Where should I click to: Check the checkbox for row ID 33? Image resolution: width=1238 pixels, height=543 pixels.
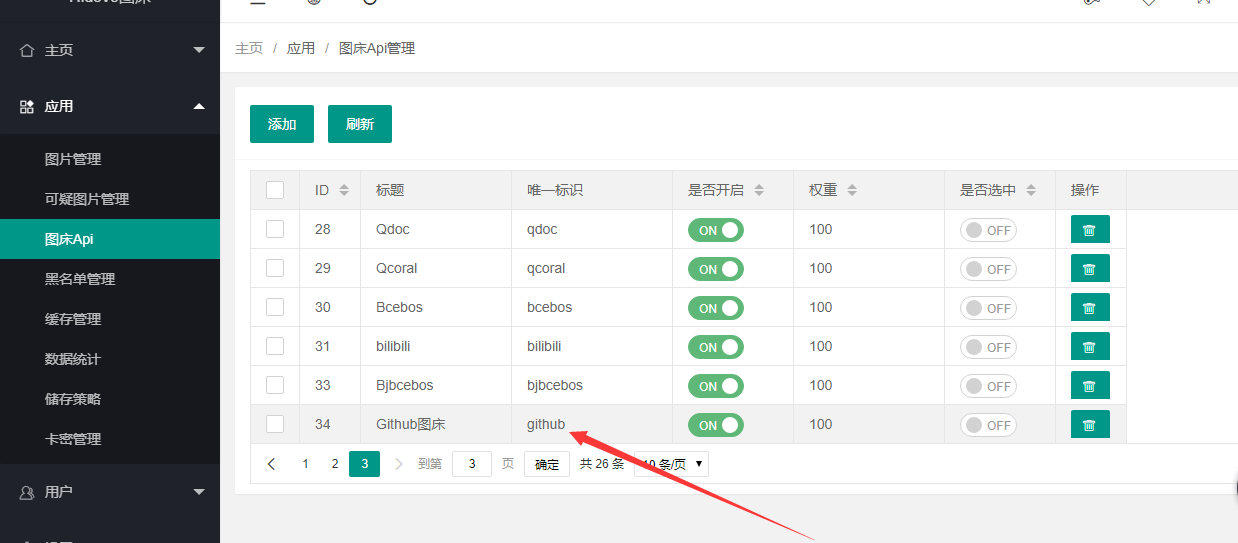pos(275,385)
